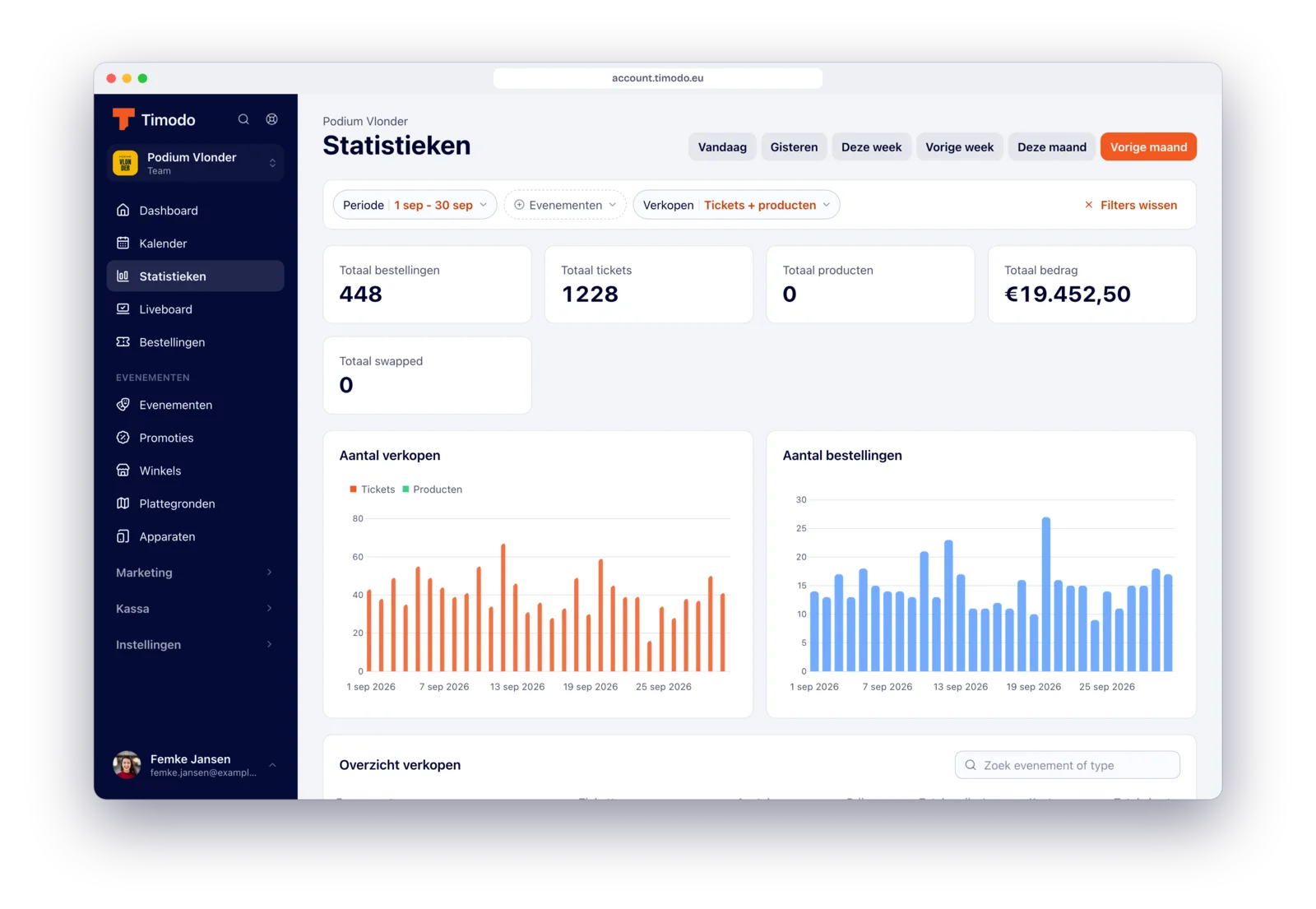
Task: Click the Statistieken chart icon
Action: pyautogui.click(x=123, y=276)
